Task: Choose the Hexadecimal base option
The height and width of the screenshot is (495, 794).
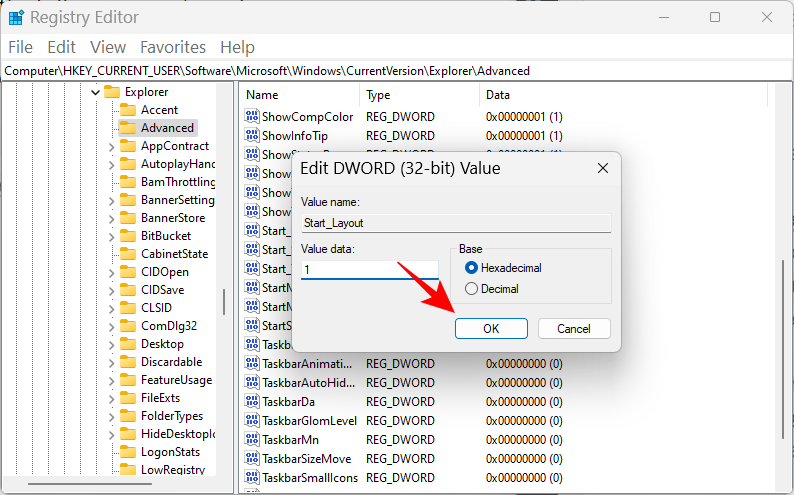Action: point(472,269)
